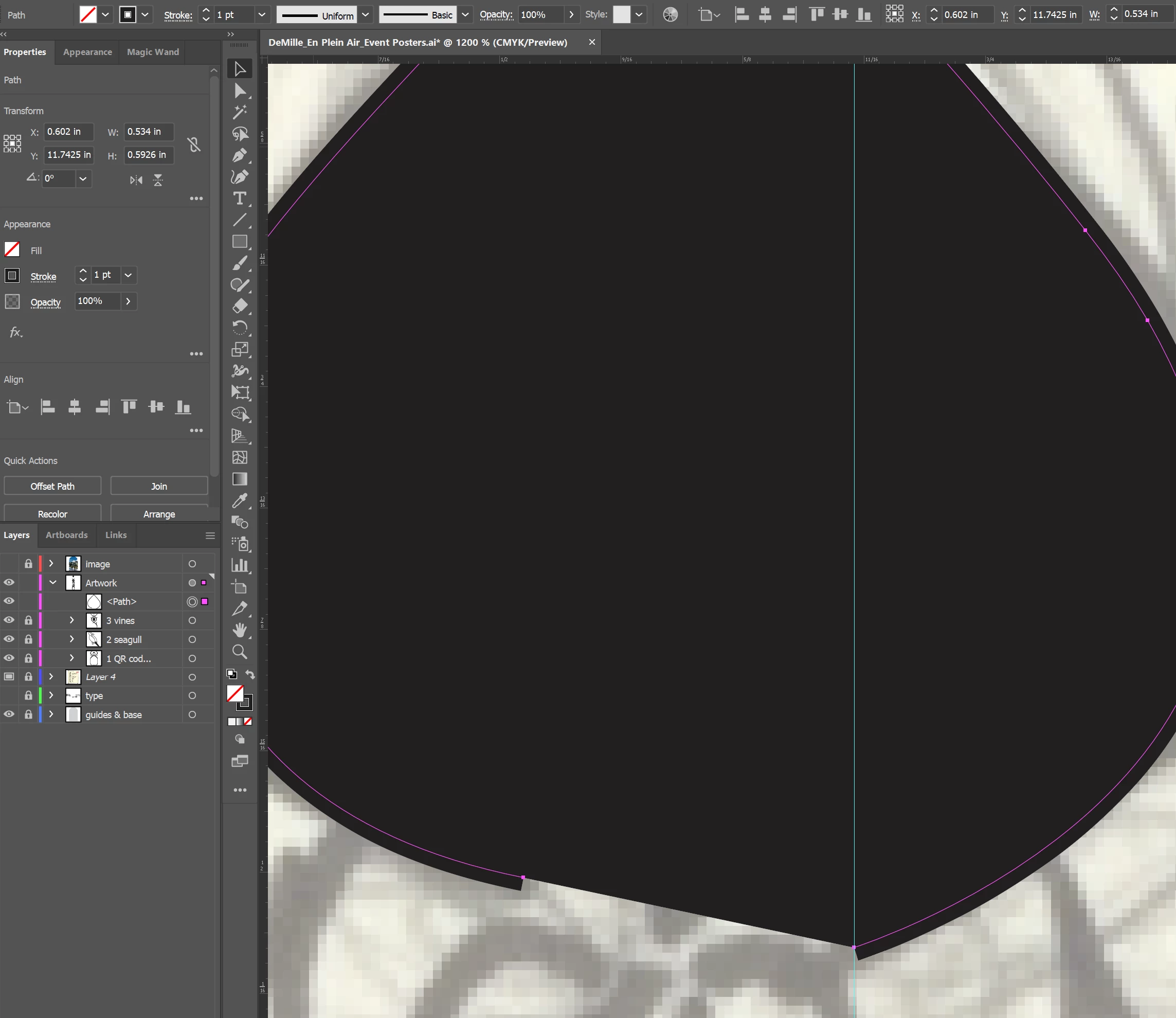Select the Blend tool
Image resolution: width=1176 pixels, height=1018 pixels.
pos(240,522)
